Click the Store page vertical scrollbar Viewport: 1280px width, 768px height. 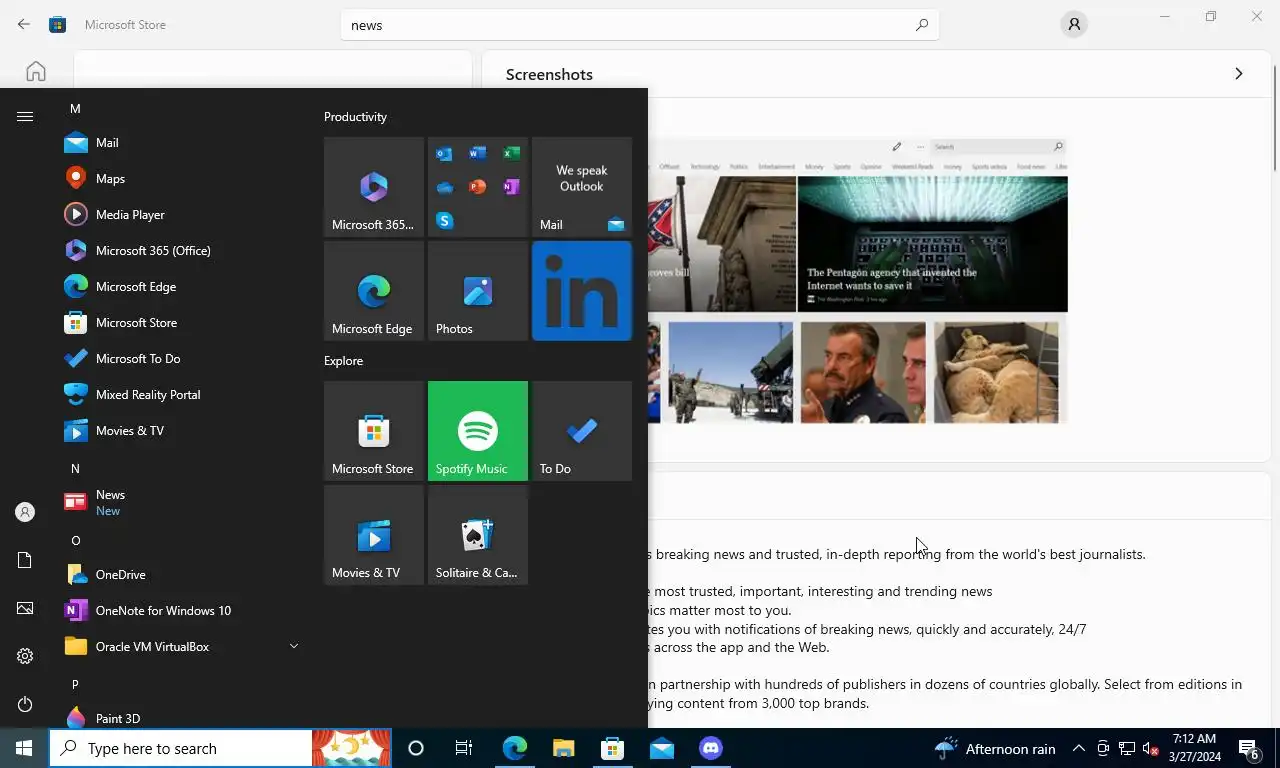pyautogui.click(x=1274, y=118)
